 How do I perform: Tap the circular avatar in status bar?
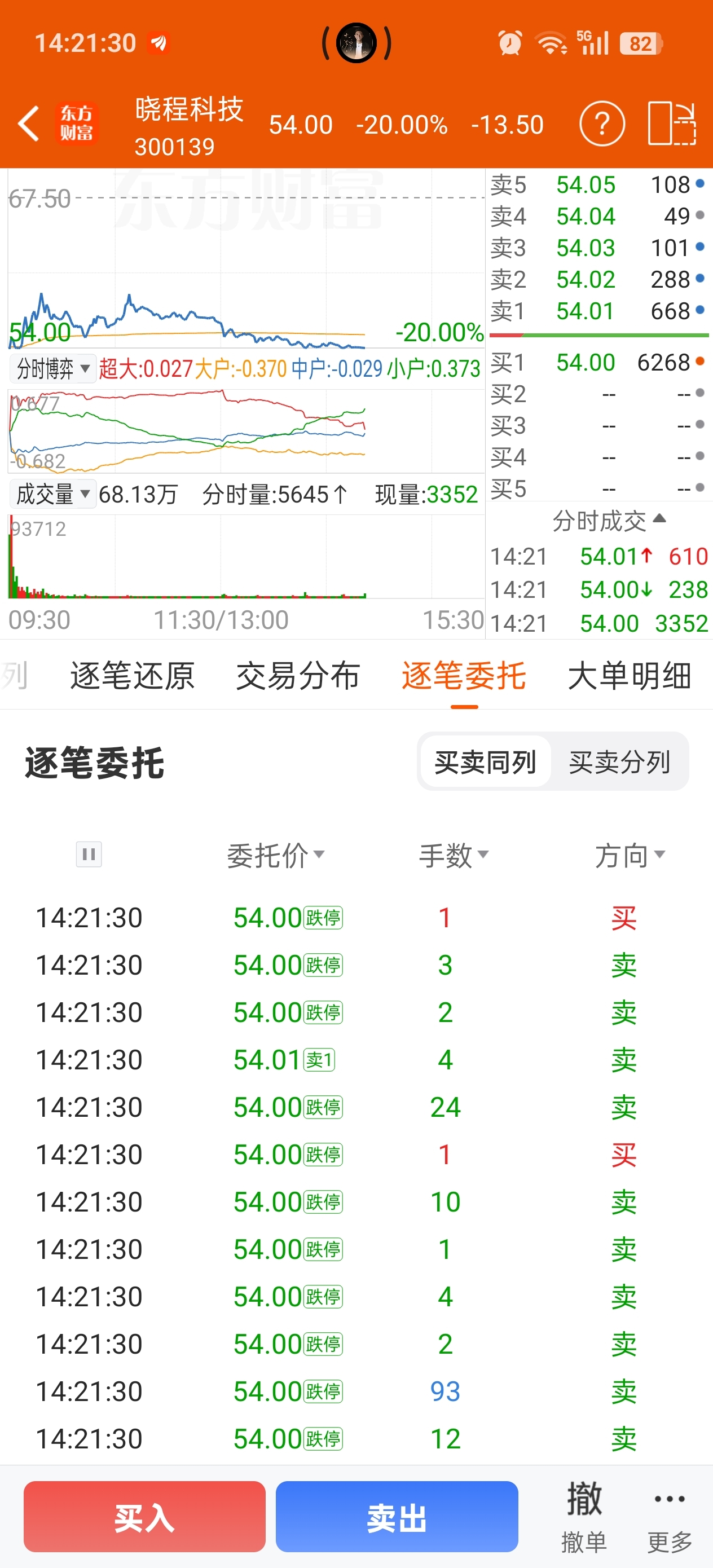click(356, 43)
